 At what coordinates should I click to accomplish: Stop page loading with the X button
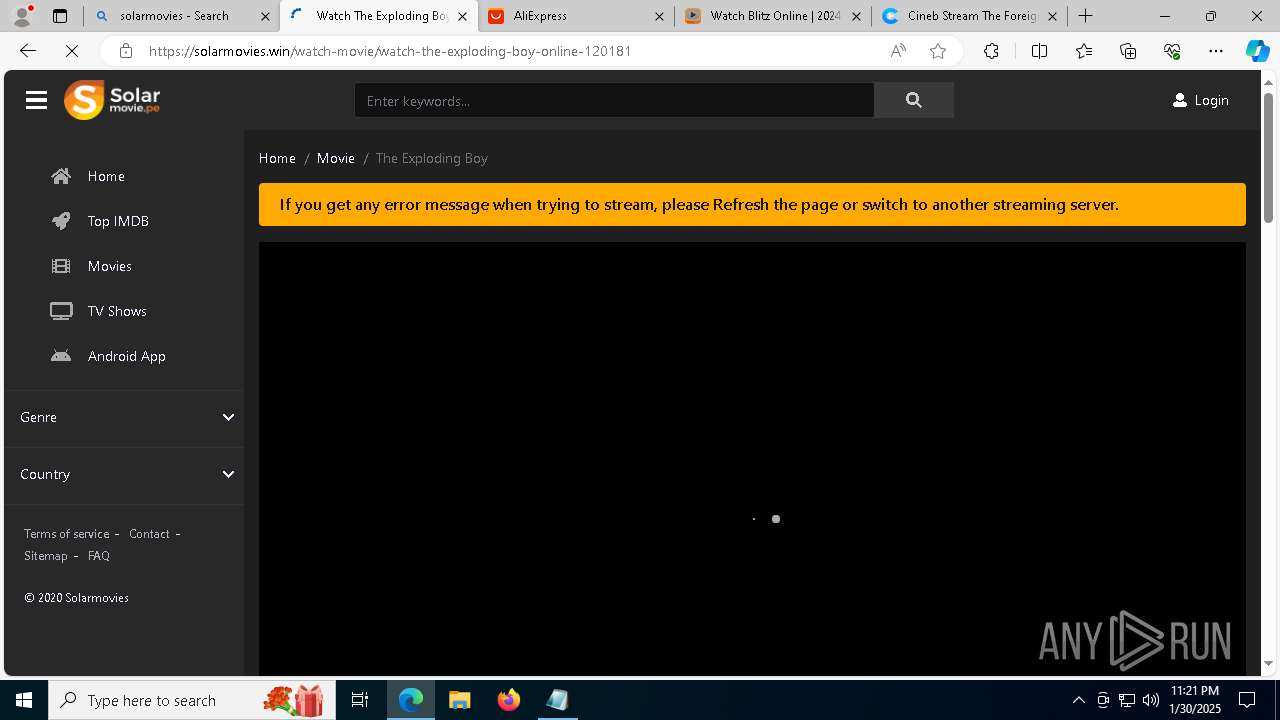72,51
